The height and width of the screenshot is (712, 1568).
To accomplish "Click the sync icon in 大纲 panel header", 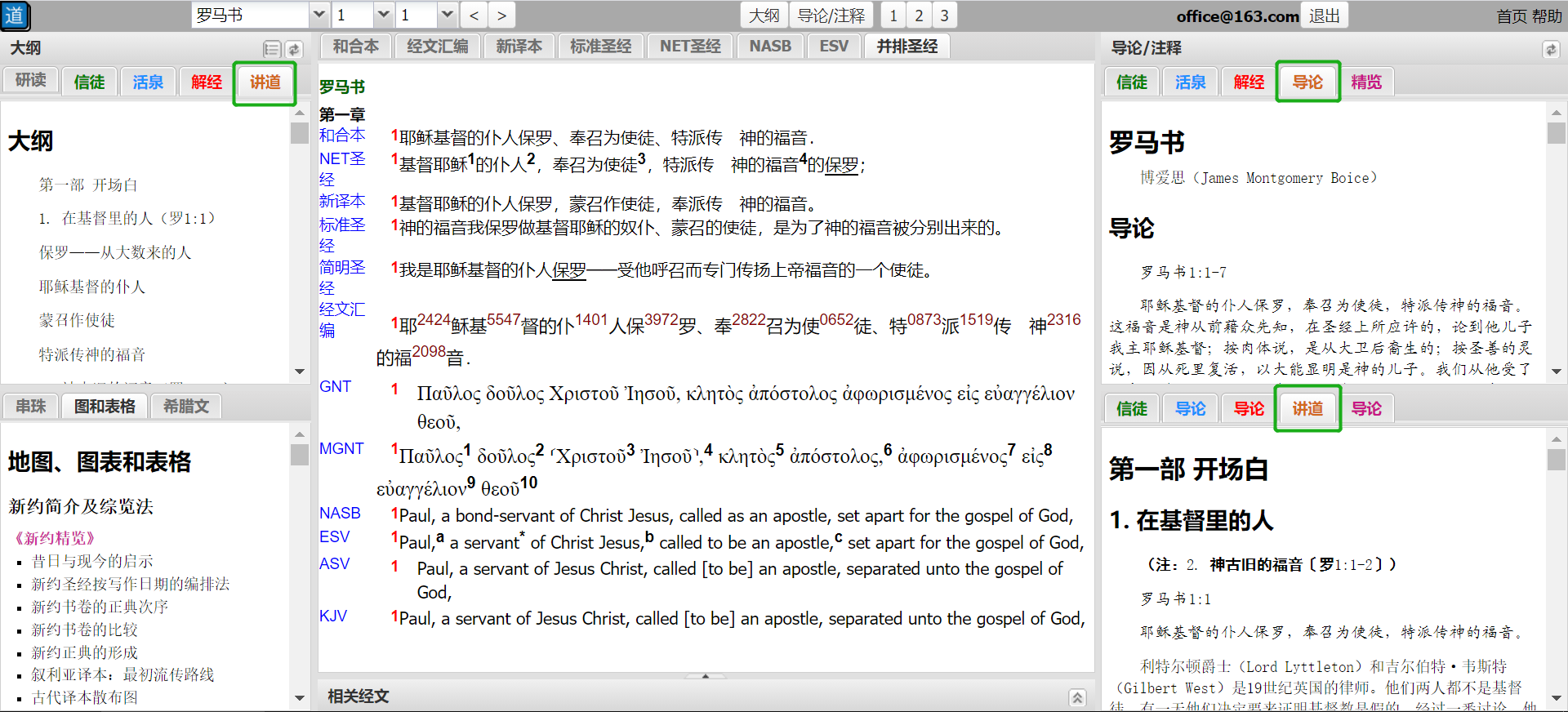I will tap(294, 50).
